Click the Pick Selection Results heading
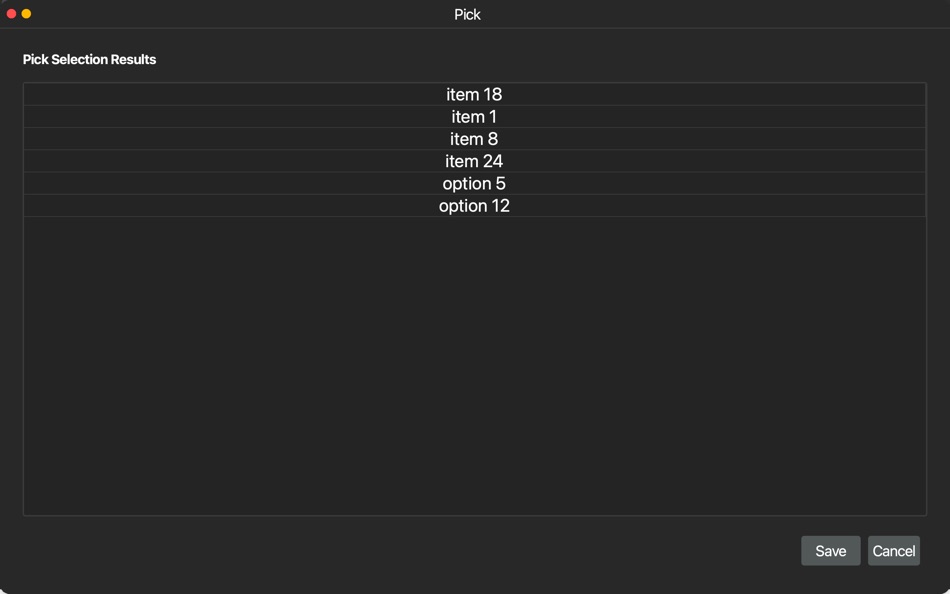The image size is (950, 594). click(x=89, y=59)
